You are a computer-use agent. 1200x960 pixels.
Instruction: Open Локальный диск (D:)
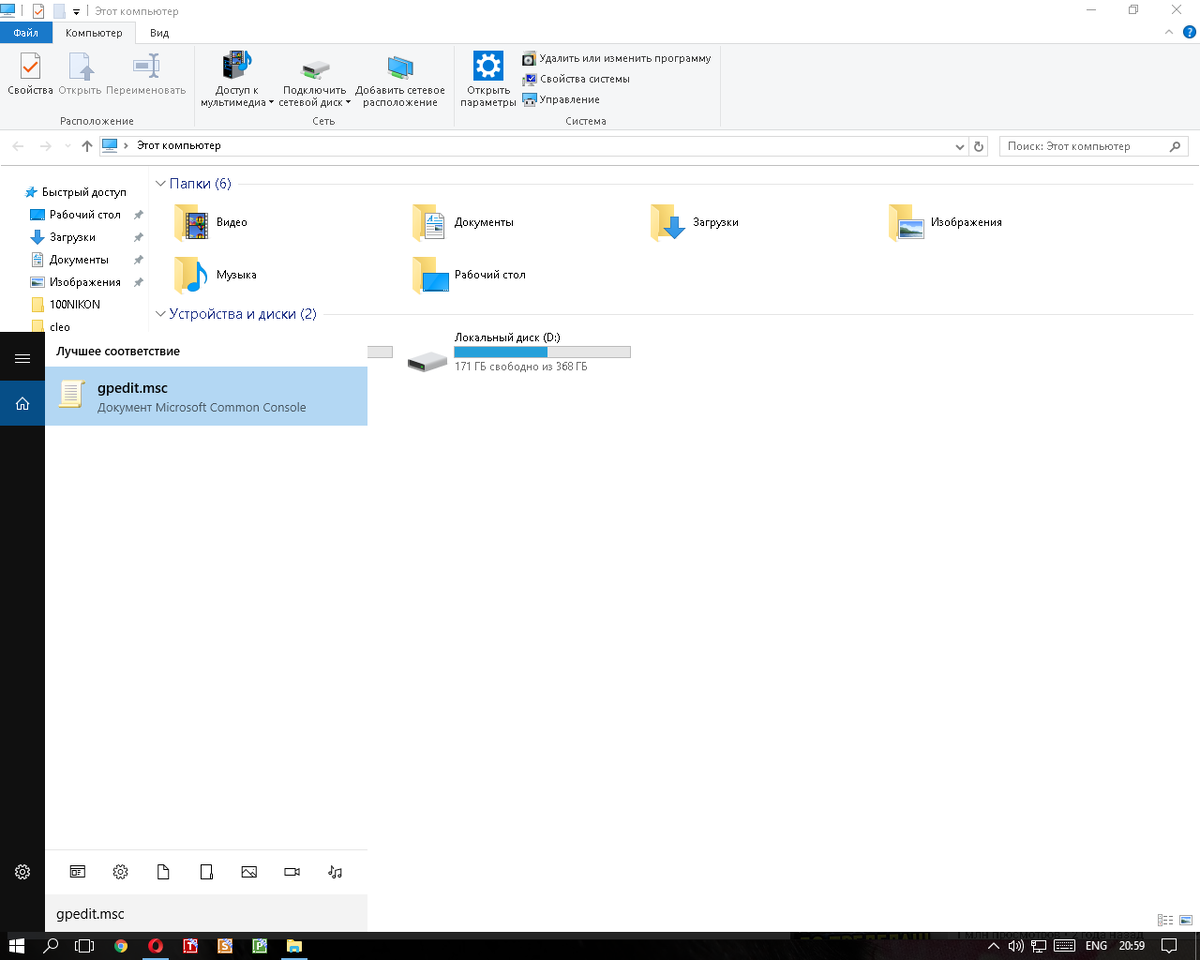coord(519,353)
